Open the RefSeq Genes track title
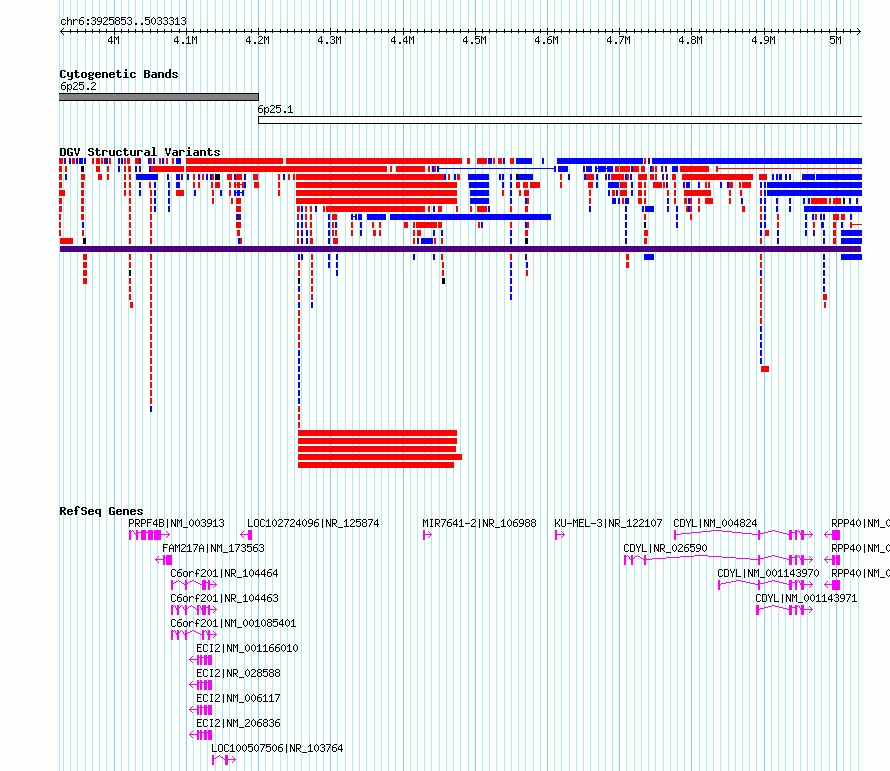This screenshot has width=890, height=771. (x=101, y=511)
